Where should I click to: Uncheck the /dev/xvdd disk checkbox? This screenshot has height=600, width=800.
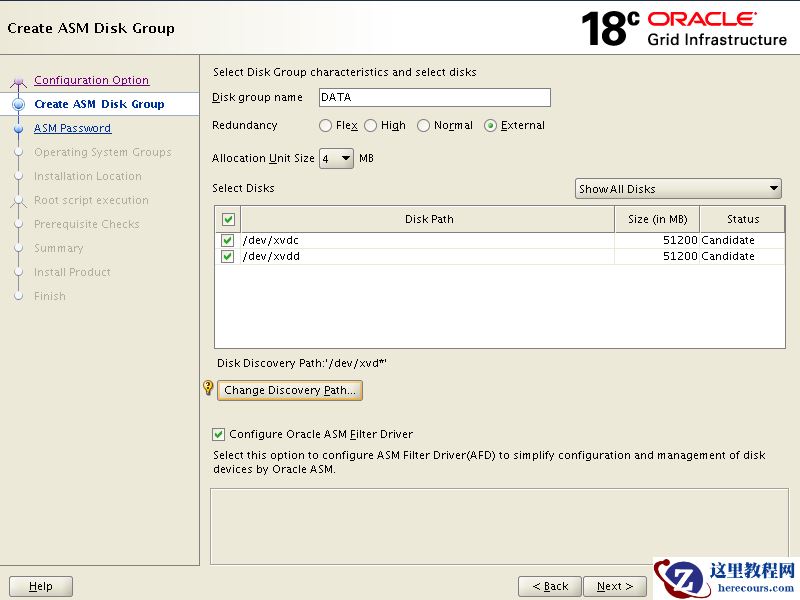coord(228,256)
